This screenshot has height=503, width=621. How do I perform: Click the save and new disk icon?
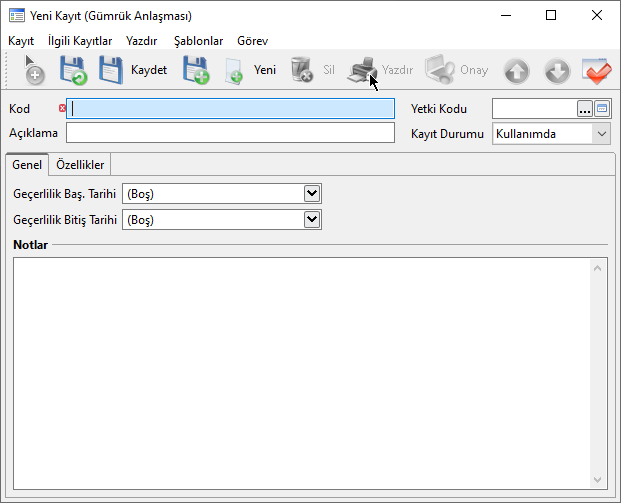195,70
